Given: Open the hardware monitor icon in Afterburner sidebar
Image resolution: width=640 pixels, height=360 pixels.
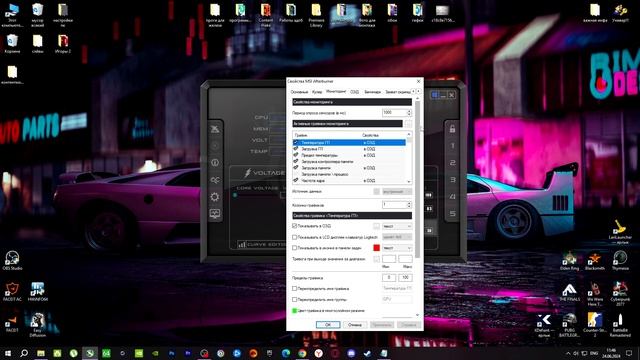Looking at the screenshot, I should [215, 213].
